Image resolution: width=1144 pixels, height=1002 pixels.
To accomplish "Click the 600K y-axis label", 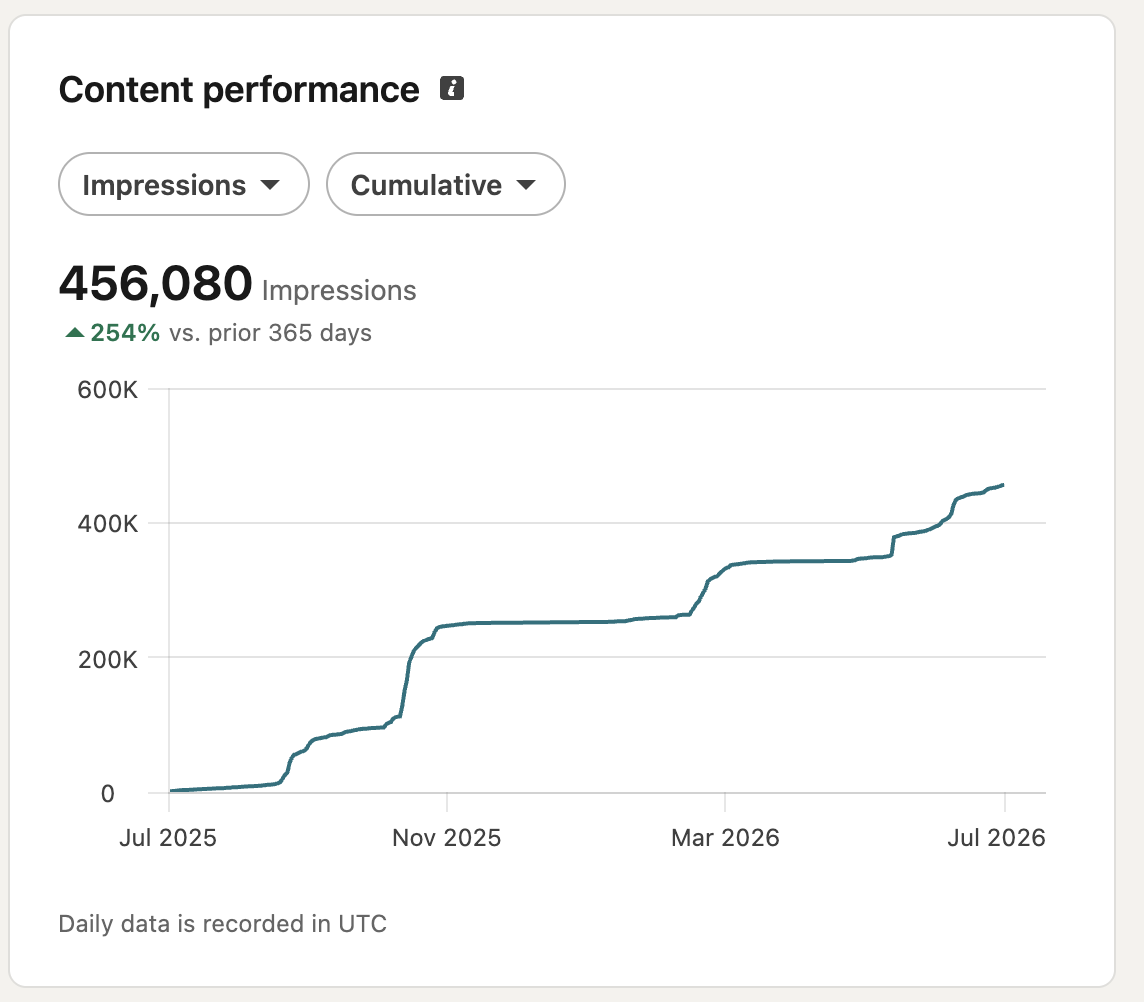I will (107, 390).
